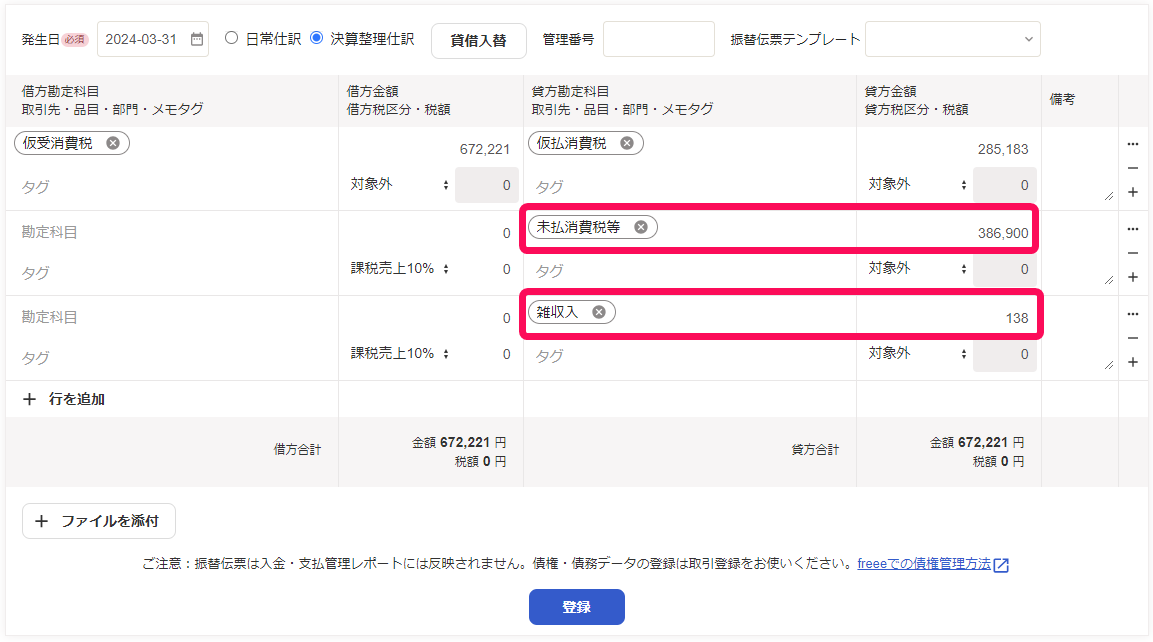Click the empty 勘定科目 debit field in third row
This screenshot has width=1153, height=642.
(172, 318)
